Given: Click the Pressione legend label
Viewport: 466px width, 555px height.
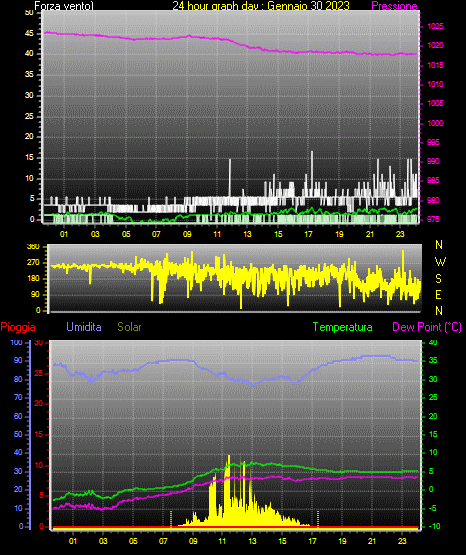Looking at the screenshot, I should coord(394,6).
